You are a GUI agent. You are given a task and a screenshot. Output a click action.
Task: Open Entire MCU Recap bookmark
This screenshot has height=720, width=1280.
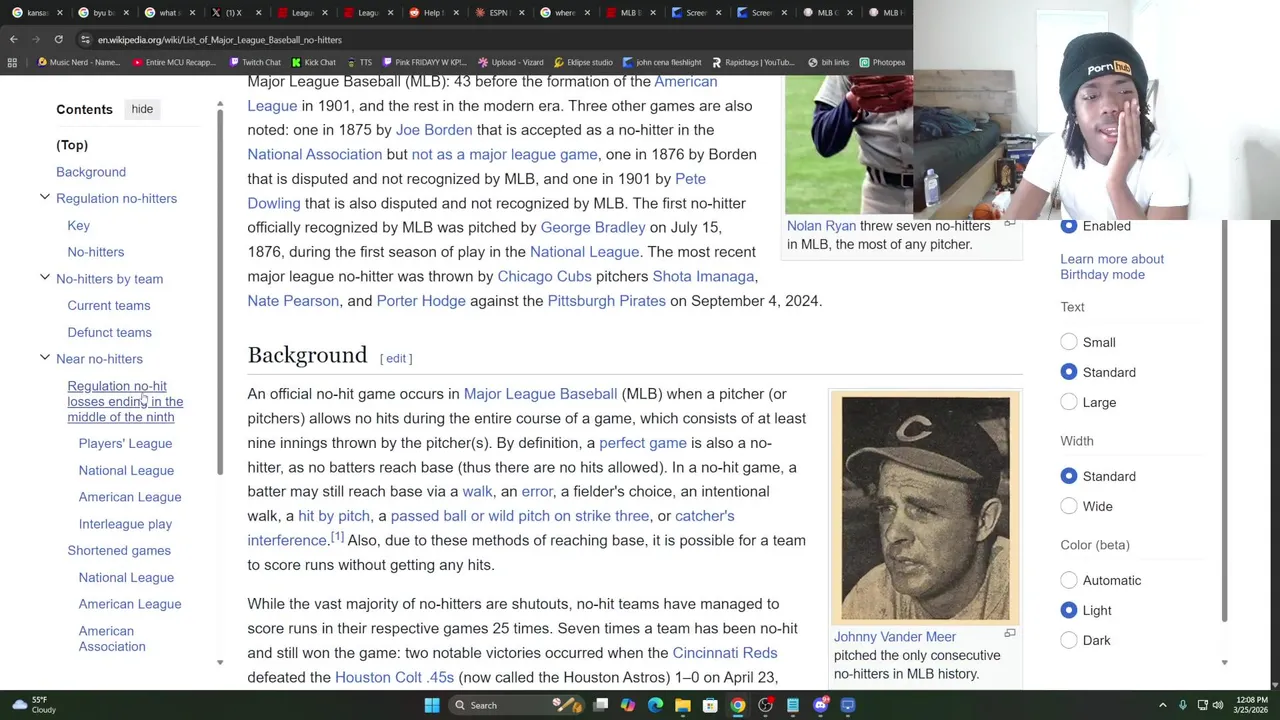pos(174,62)
